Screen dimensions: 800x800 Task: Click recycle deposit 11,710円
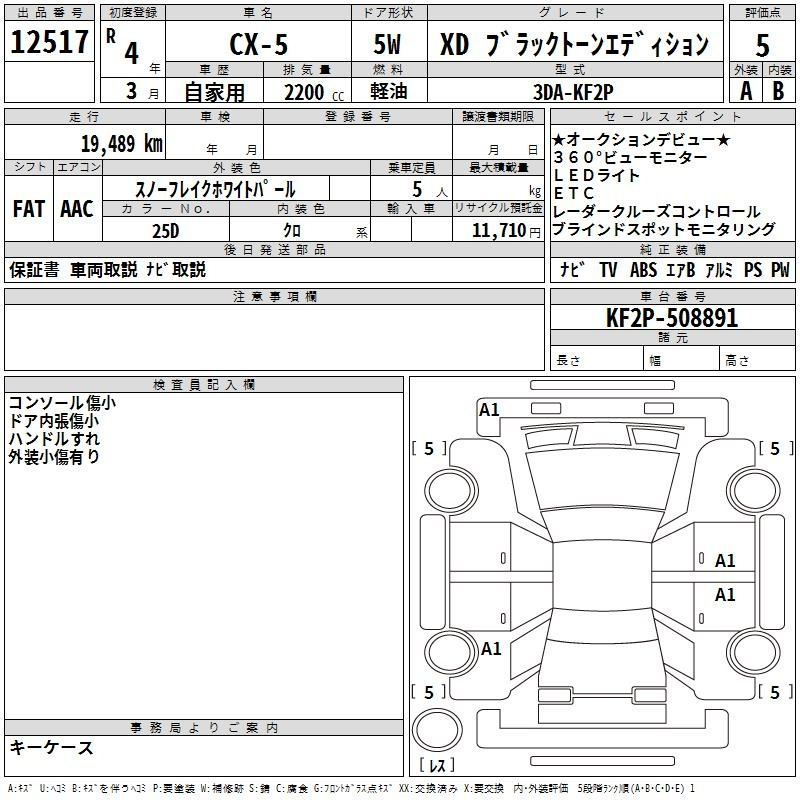[506, 231]
